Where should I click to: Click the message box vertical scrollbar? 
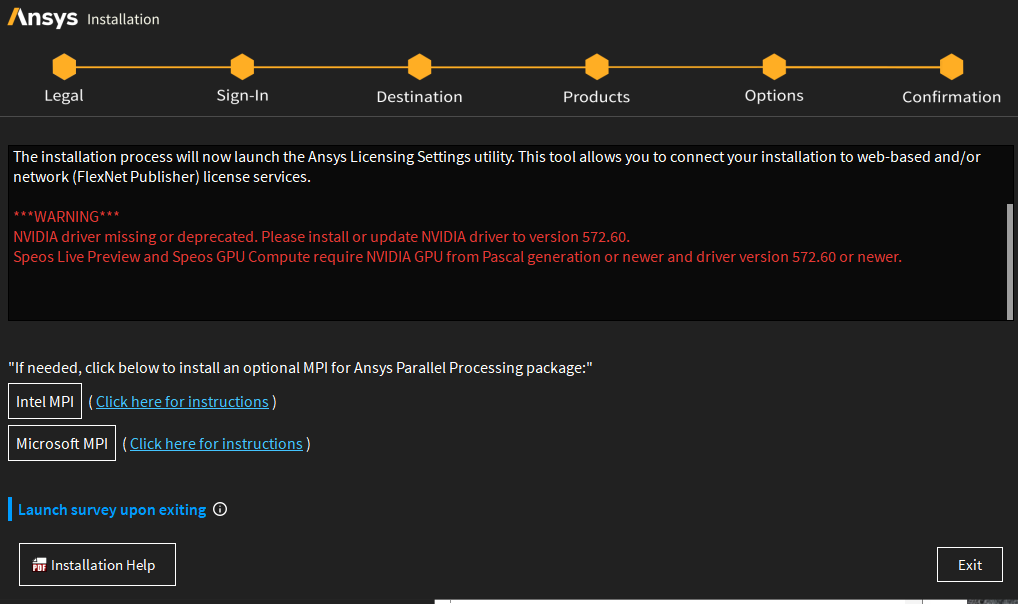(1009, 260)
